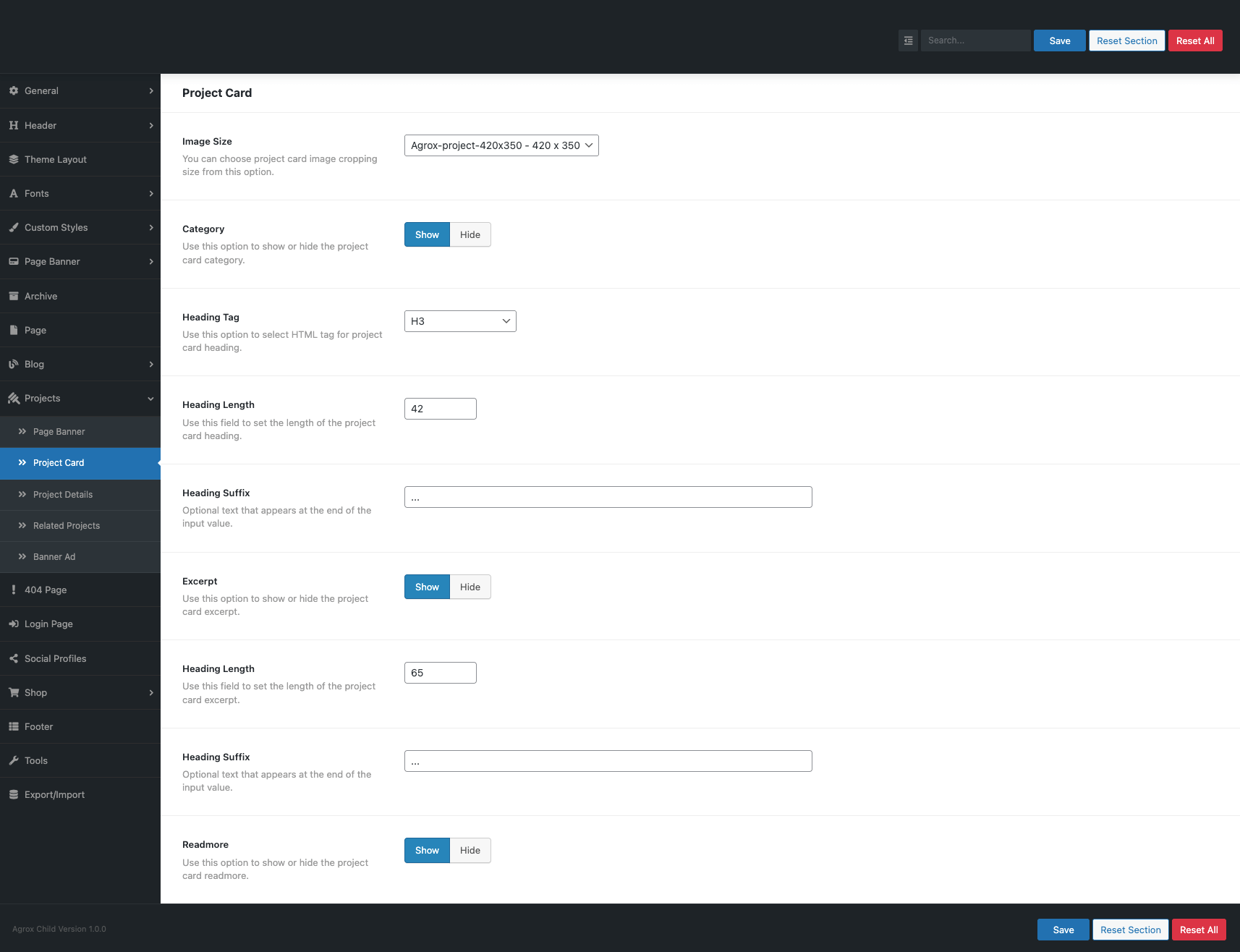This screenshot has height=952, width=1240.
Task: Open the Project Details submenu item
Action: (x=80, y=495)
